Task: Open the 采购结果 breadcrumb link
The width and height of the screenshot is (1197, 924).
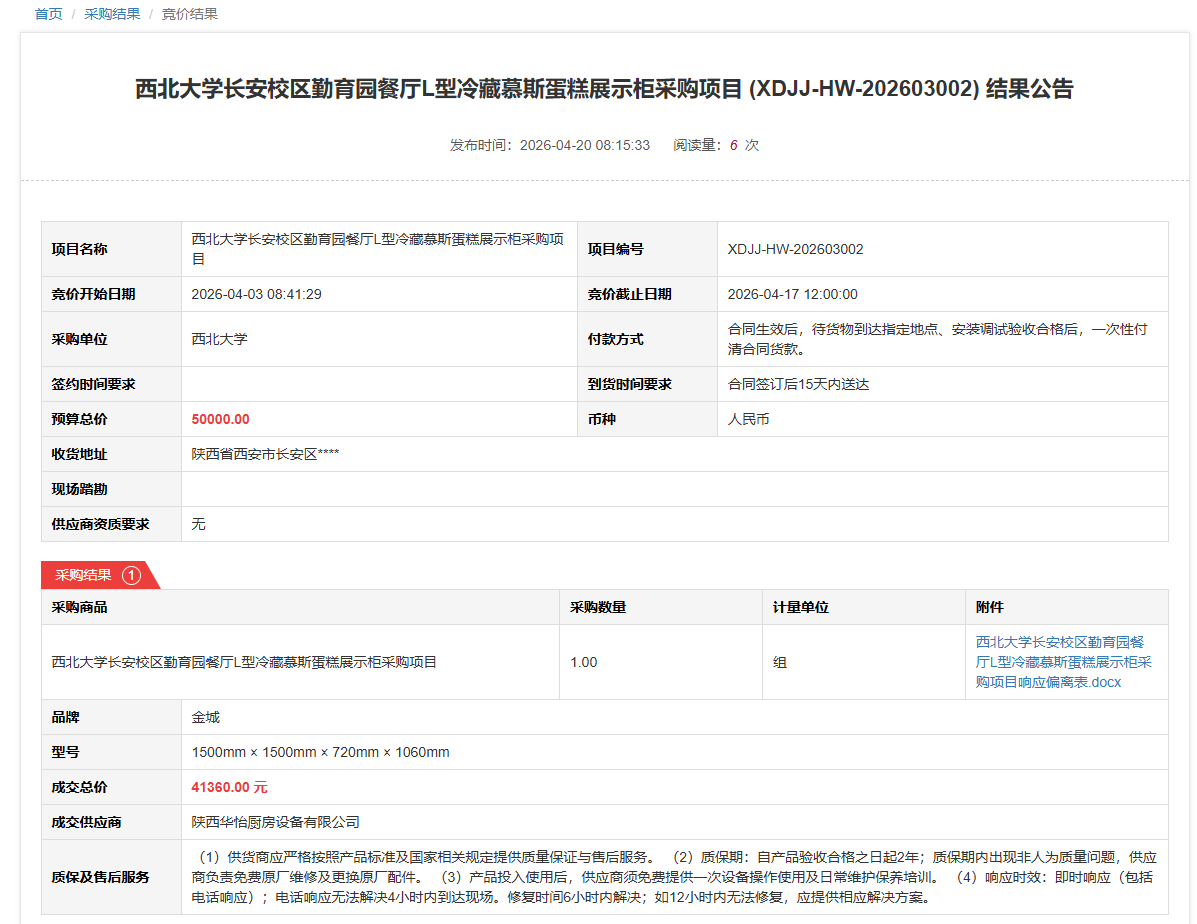Action: click(112, 14)
